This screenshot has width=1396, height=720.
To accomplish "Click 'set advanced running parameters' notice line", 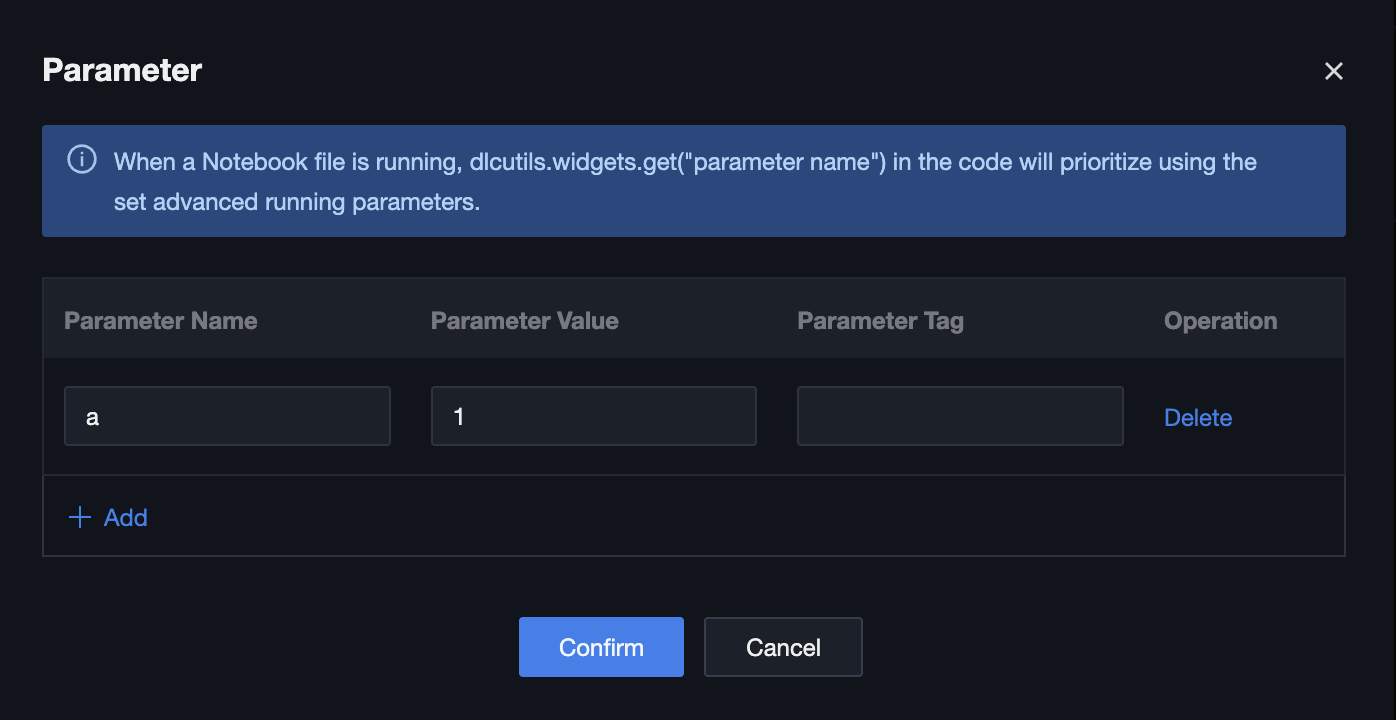I will [297, 202].
